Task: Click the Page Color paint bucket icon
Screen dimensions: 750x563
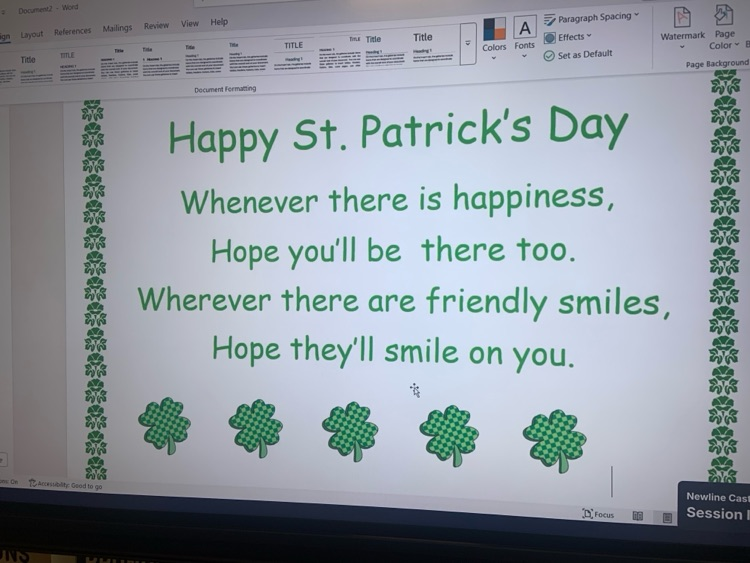Action: click(723, 15)
